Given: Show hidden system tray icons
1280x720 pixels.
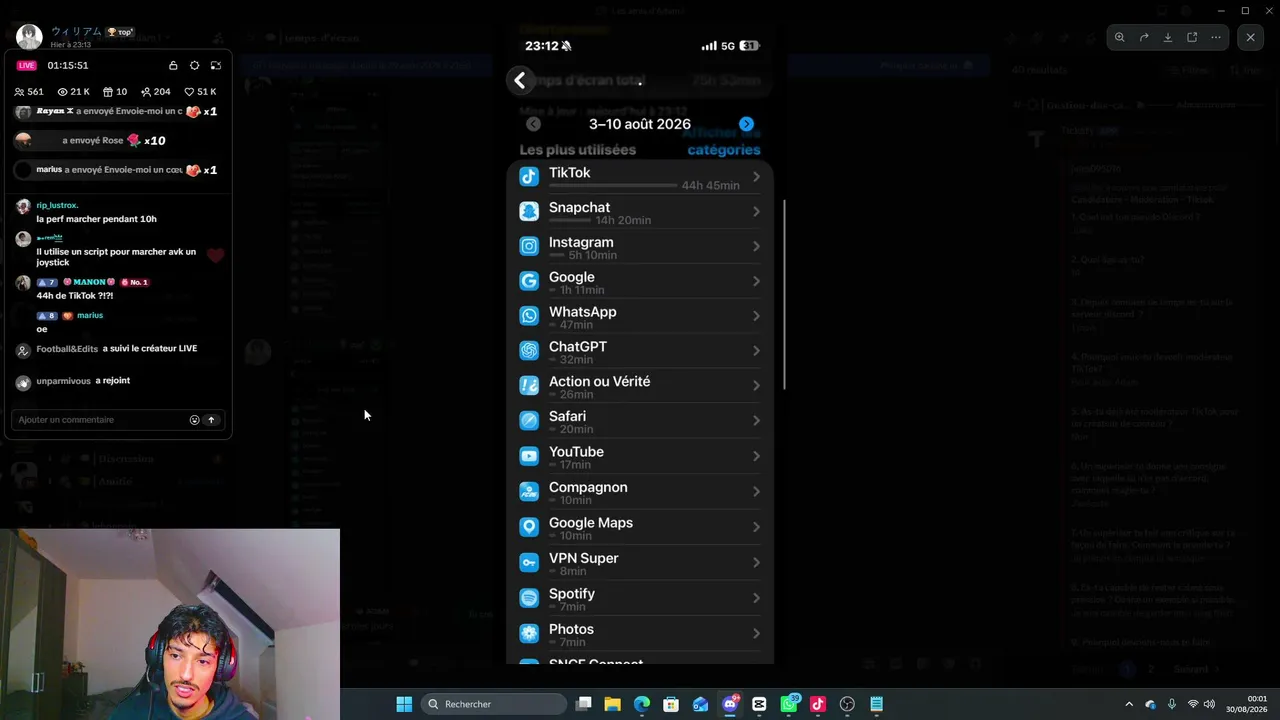Looking at the screenshot, I should click(x=1129, y=704).
